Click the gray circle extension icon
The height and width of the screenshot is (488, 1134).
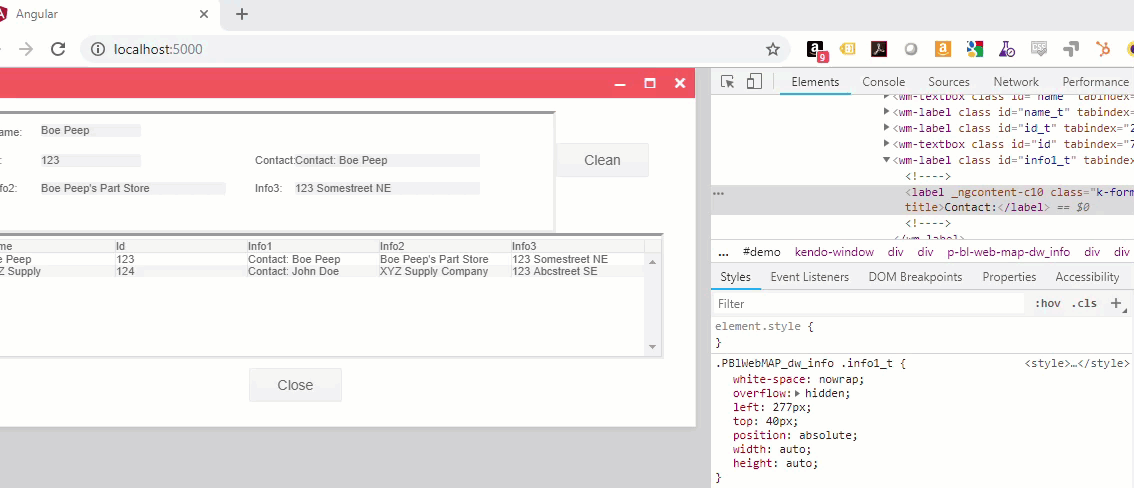point(911,49)
